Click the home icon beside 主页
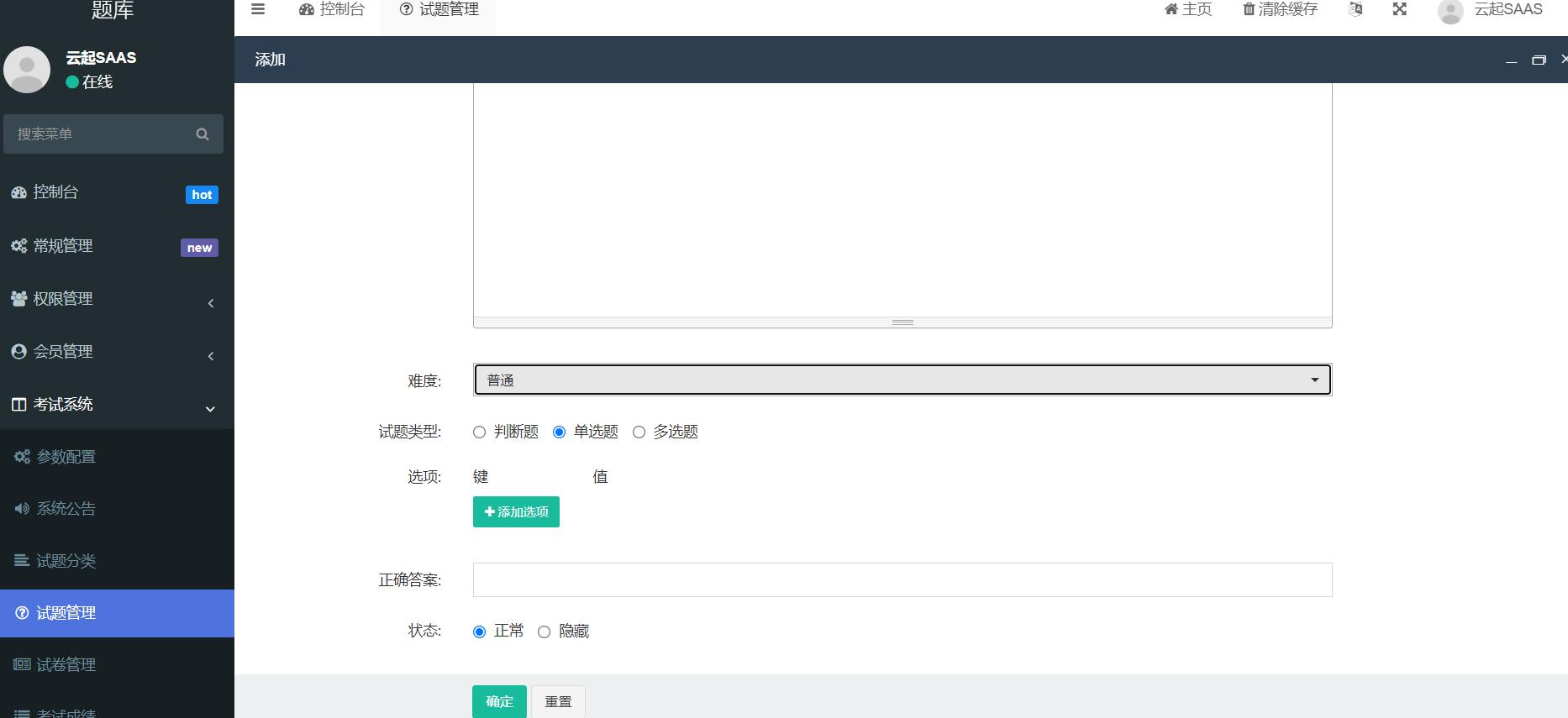The image size is (1568, 718). pyautogui.click(x=1171, y=9)
